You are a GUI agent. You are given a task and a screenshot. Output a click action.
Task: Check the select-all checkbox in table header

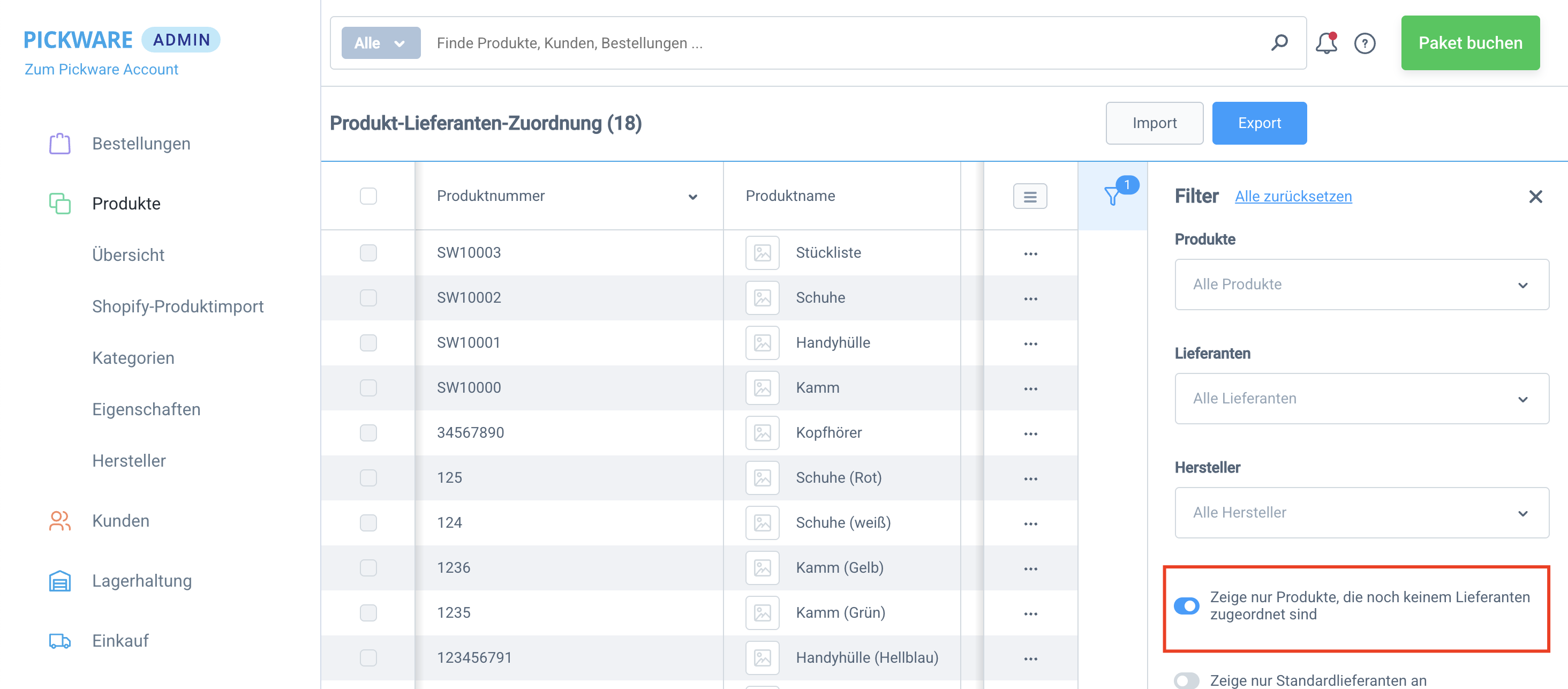[x=368, y=196]
